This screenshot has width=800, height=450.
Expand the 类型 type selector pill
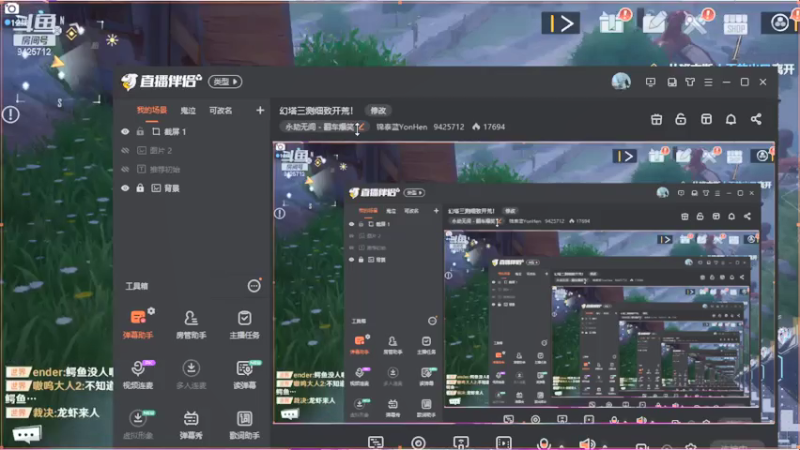tap(225, 82)
